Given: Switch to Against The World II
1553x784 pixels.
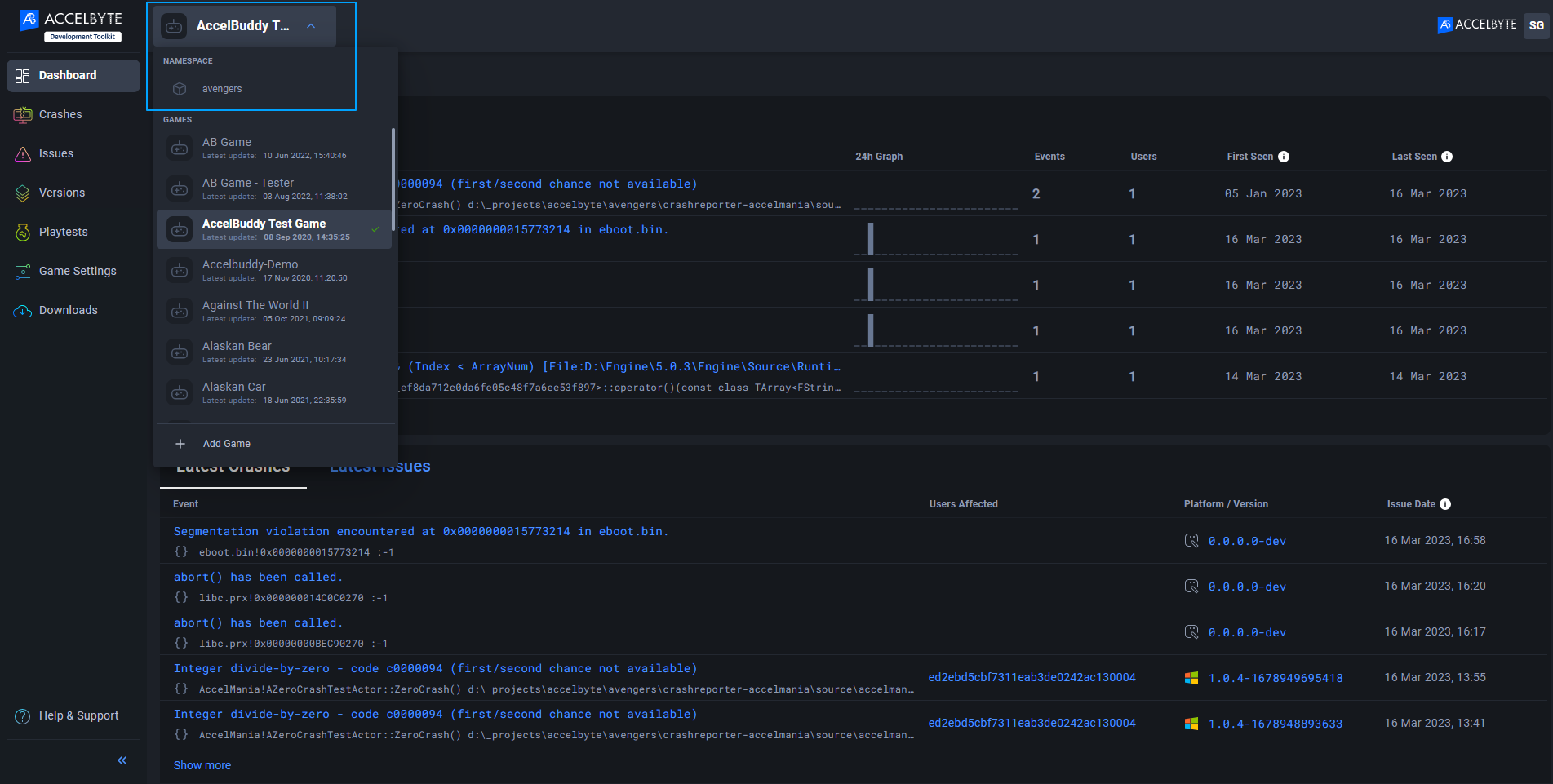Looking at the screenshot, I should pyautogui.click(x=274, y=311).
